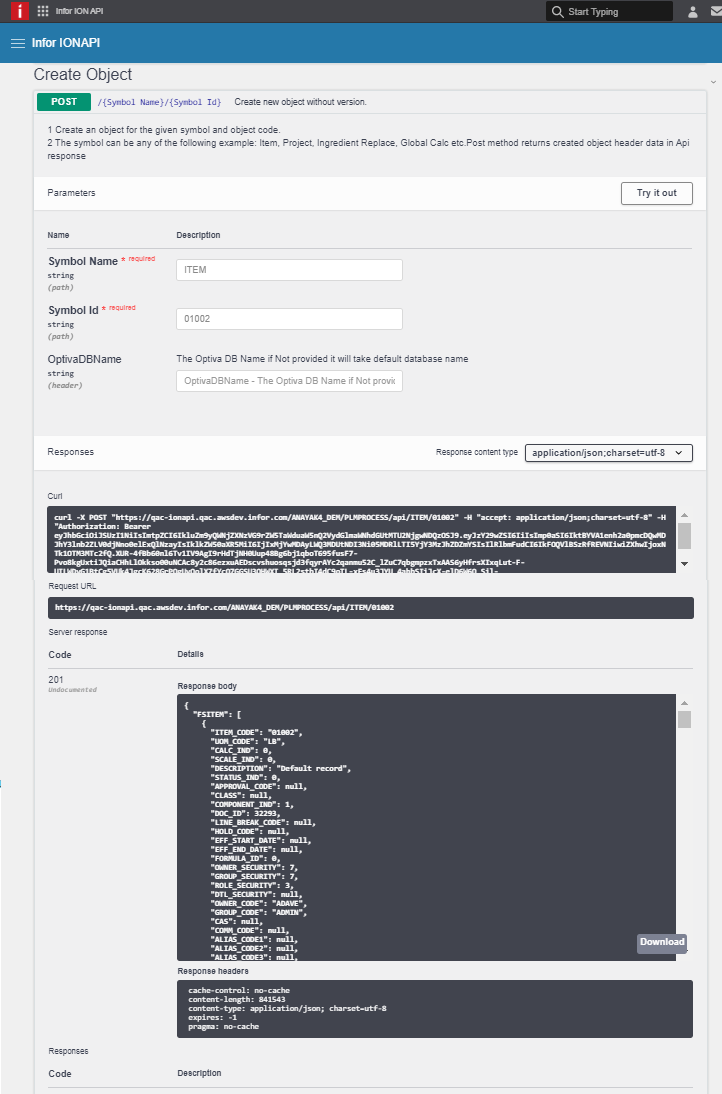The width and height of the screenshot is (722, 1094).
Task: Click the Parameters section label
Action: point(71,193)
